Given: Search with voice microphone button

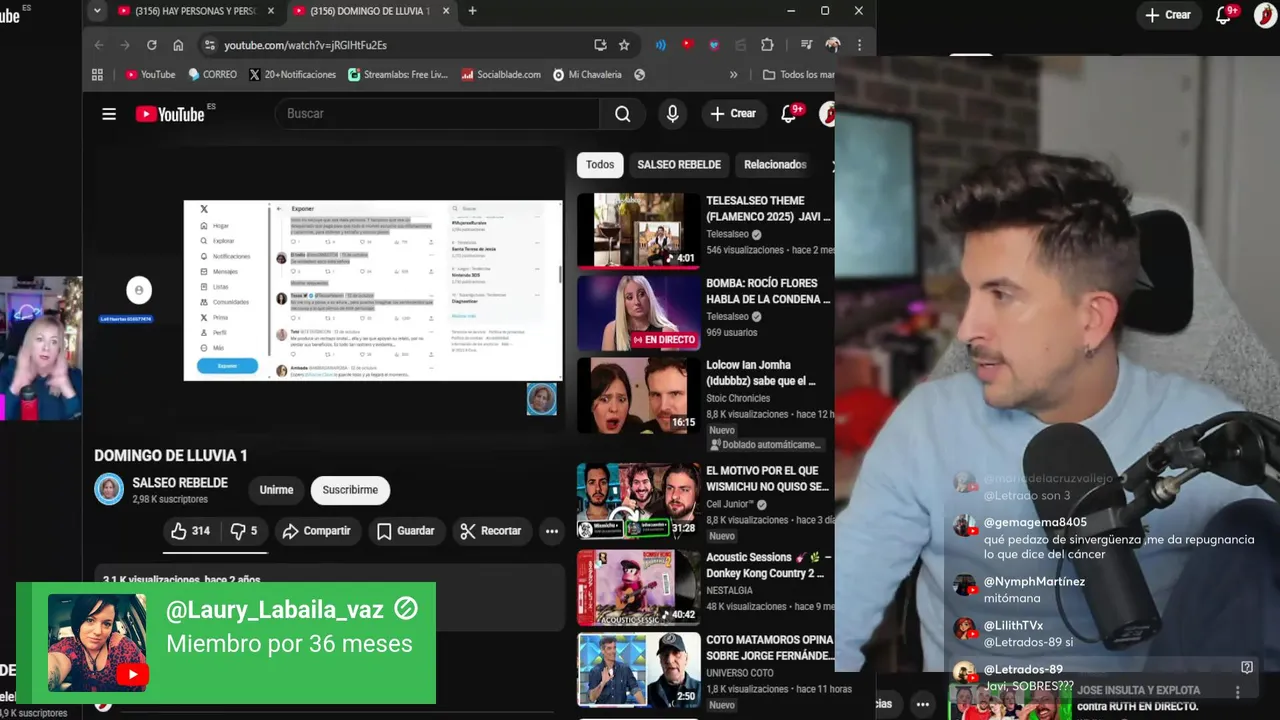Looking at the screenshot, I should [673, 114].
